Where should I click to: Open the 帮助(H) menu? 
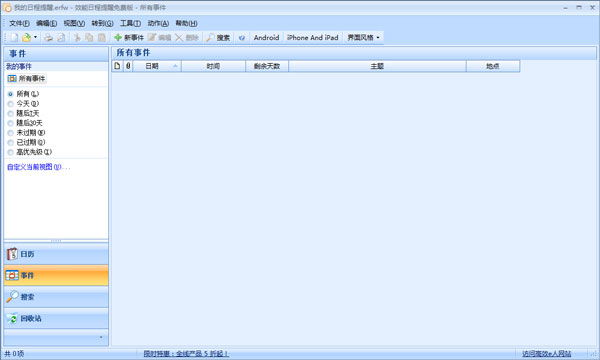click(x=186, y=23)
